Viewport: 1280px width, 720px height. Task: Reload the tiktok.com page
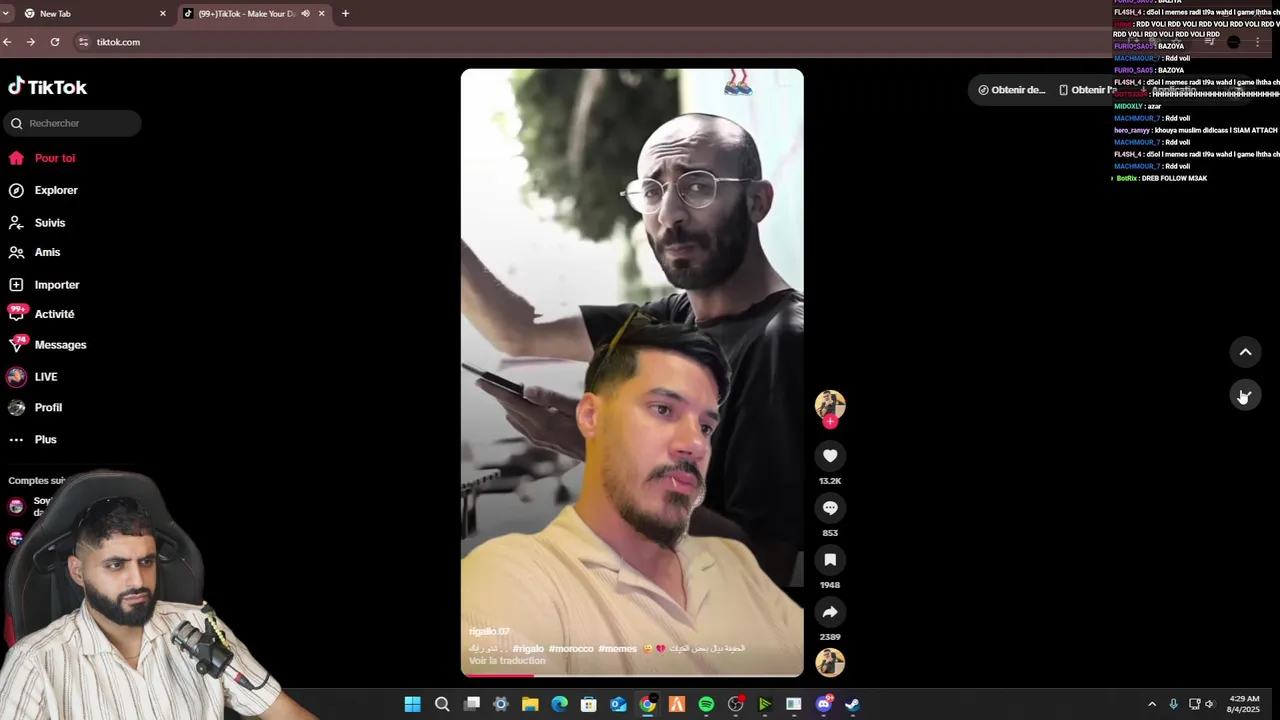click(55, 42)
